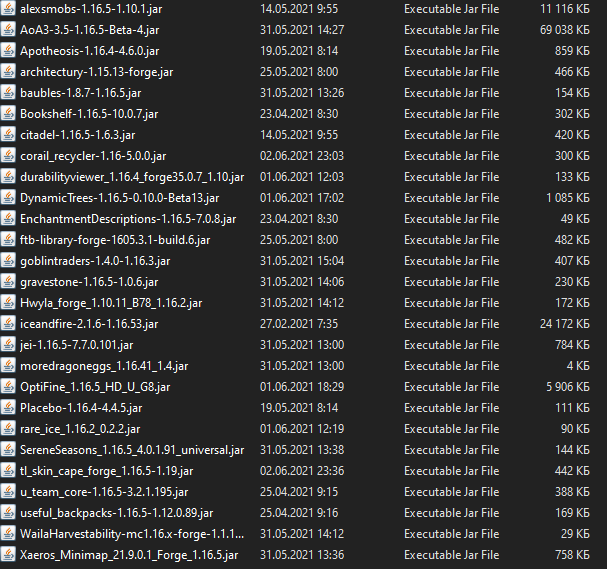607x569 pixels.
Task: Click the jar icon beside durabilityviewer_1.16.4_forge35.0.7_1.10.jar
Action: (x=8, y=177)
